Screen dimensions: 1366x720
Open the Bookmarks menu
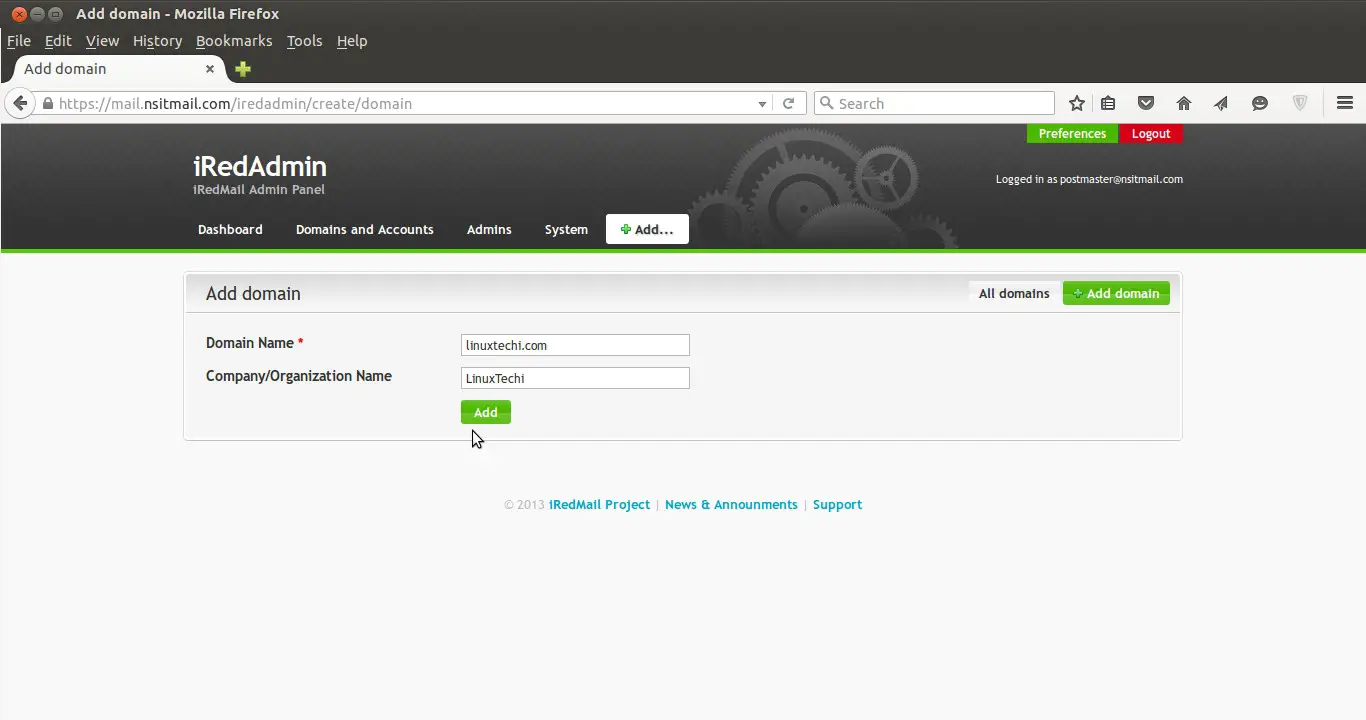tap(234, 41)
